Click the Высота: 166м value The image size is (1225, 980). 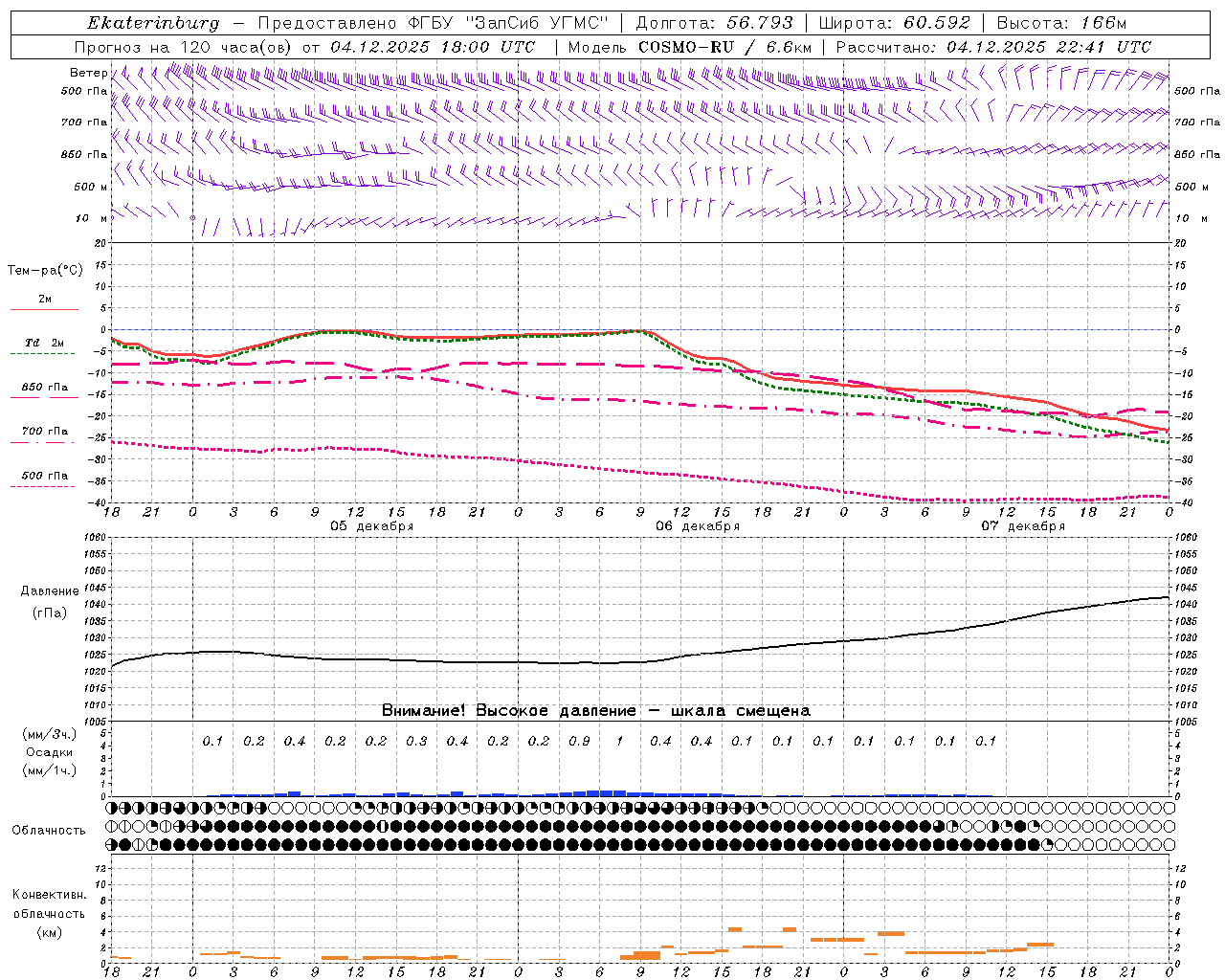click(x=1061, y=23)
